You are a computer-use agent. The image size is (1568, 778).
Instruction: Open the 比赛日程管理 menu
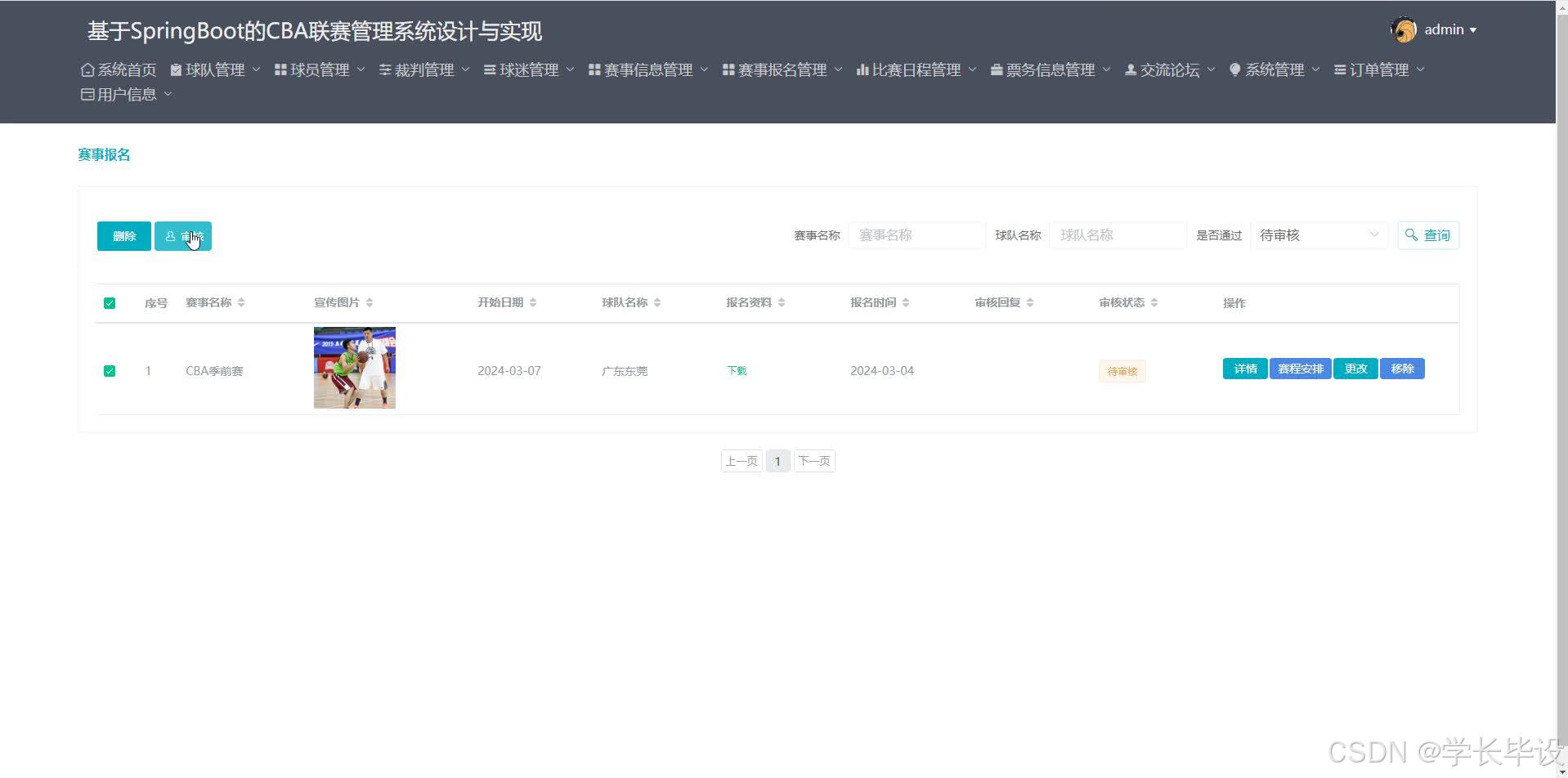pos(916,70)
